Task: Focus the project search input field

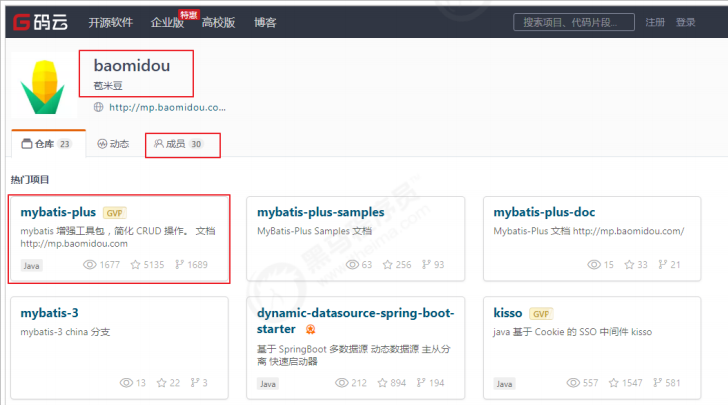Action: coord(574,22)
